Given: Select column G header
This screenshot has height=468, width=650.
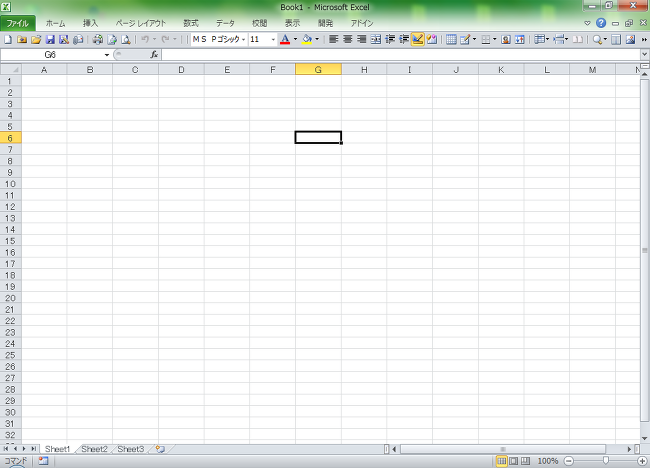Looking at the screenshot, I should [318, 70].
